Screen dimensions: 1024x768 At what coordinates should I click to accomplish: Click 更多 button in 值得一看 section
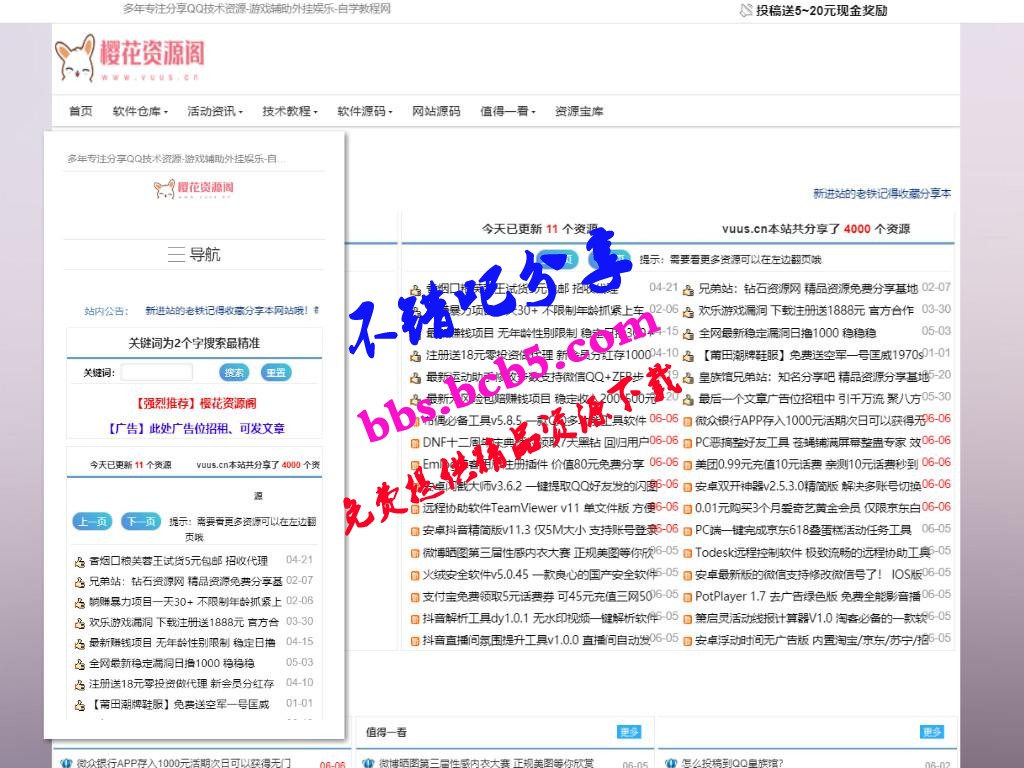(x=629, y=731)
